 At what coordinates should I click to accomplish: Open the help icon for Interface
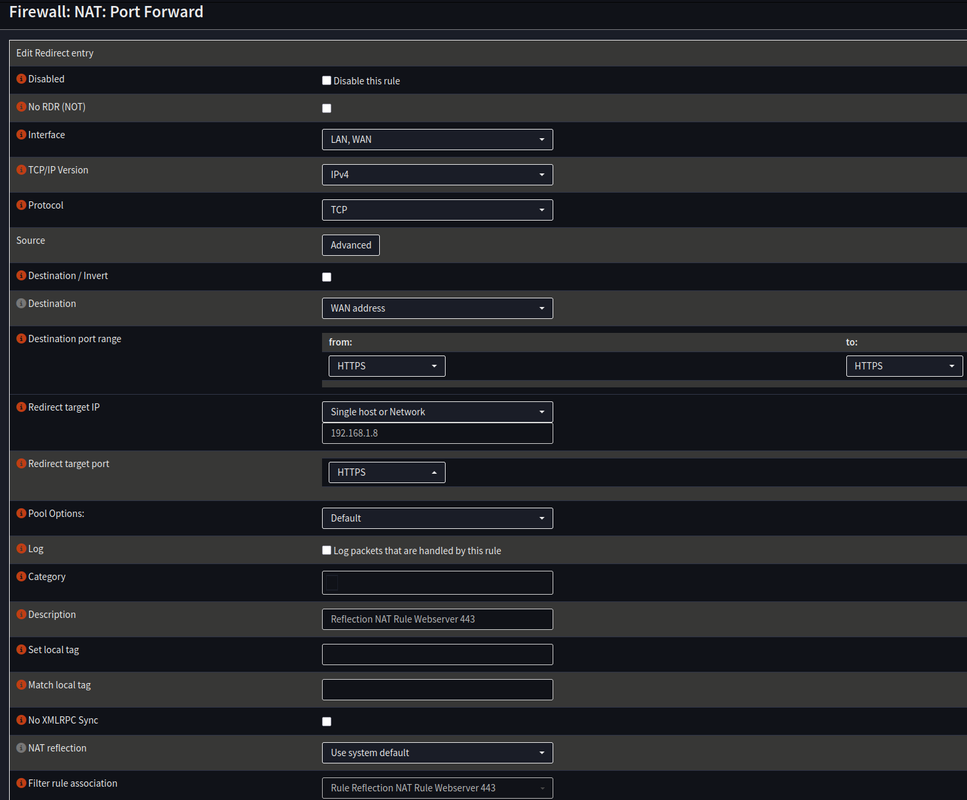pyautogui.click(x=21, y=134)
